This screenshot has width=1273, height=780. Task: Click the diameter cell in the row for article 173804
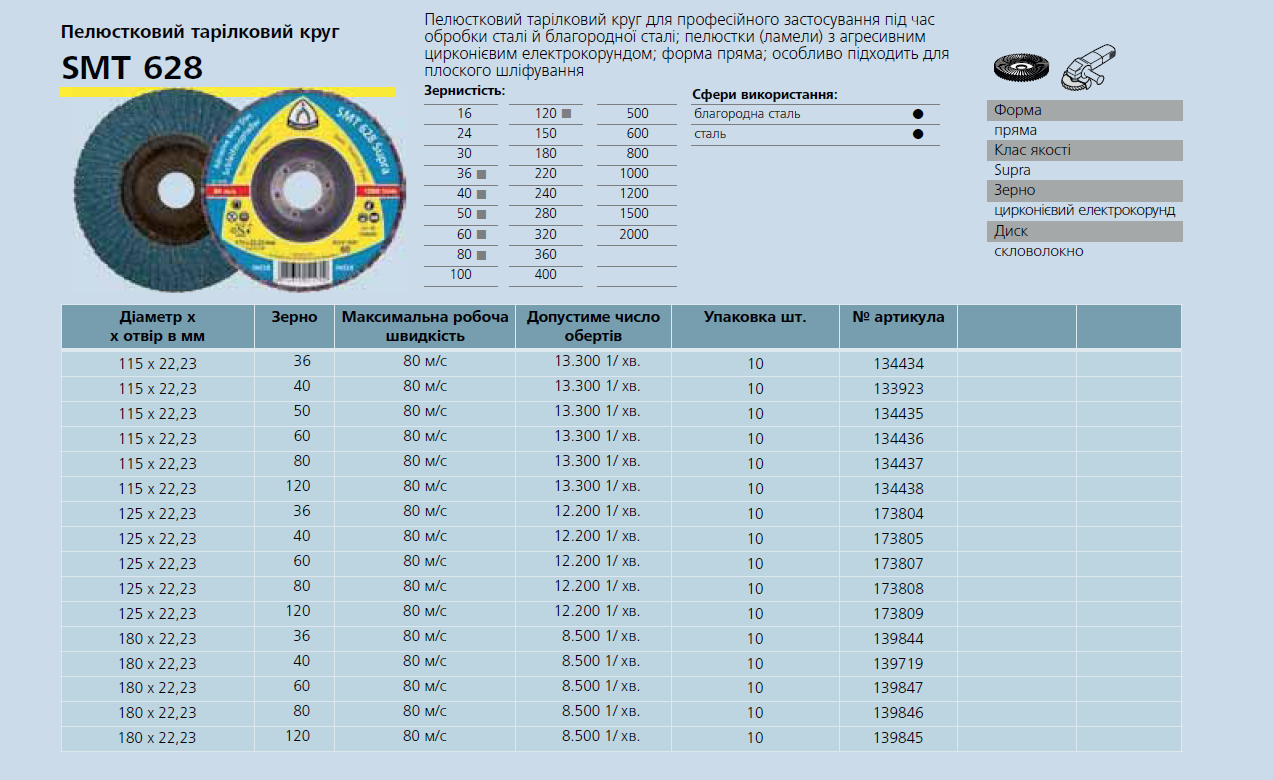click(x=157, y=514)
